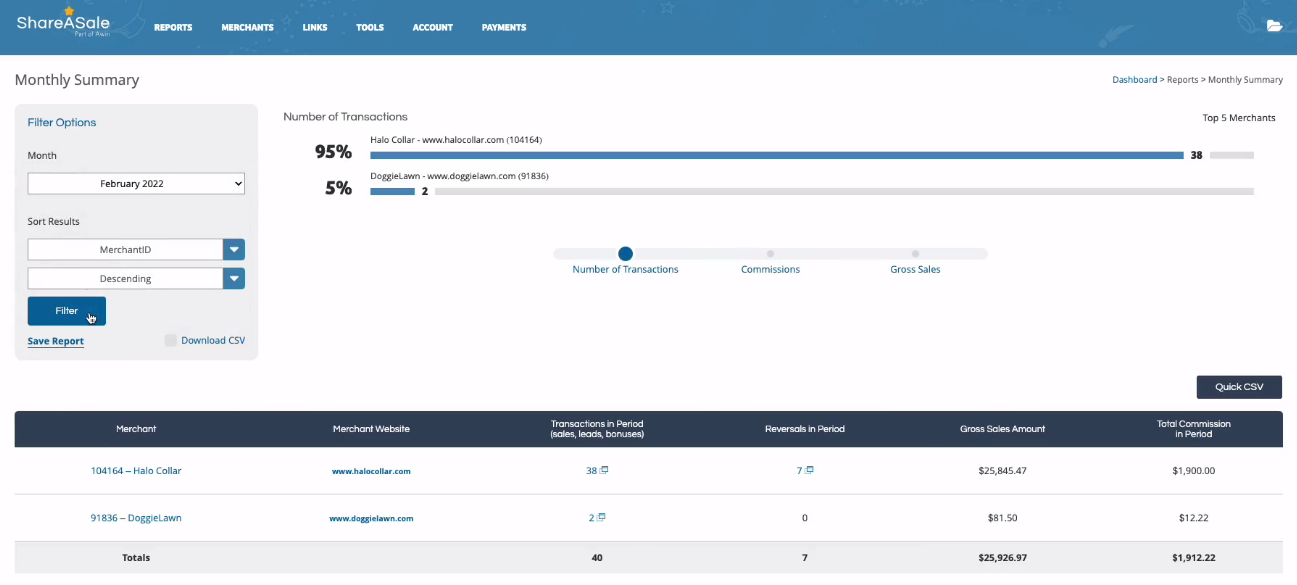The image size is (1297, 585).
Task: Click the 2 transactions count link
Action: (x=592, y=518)
